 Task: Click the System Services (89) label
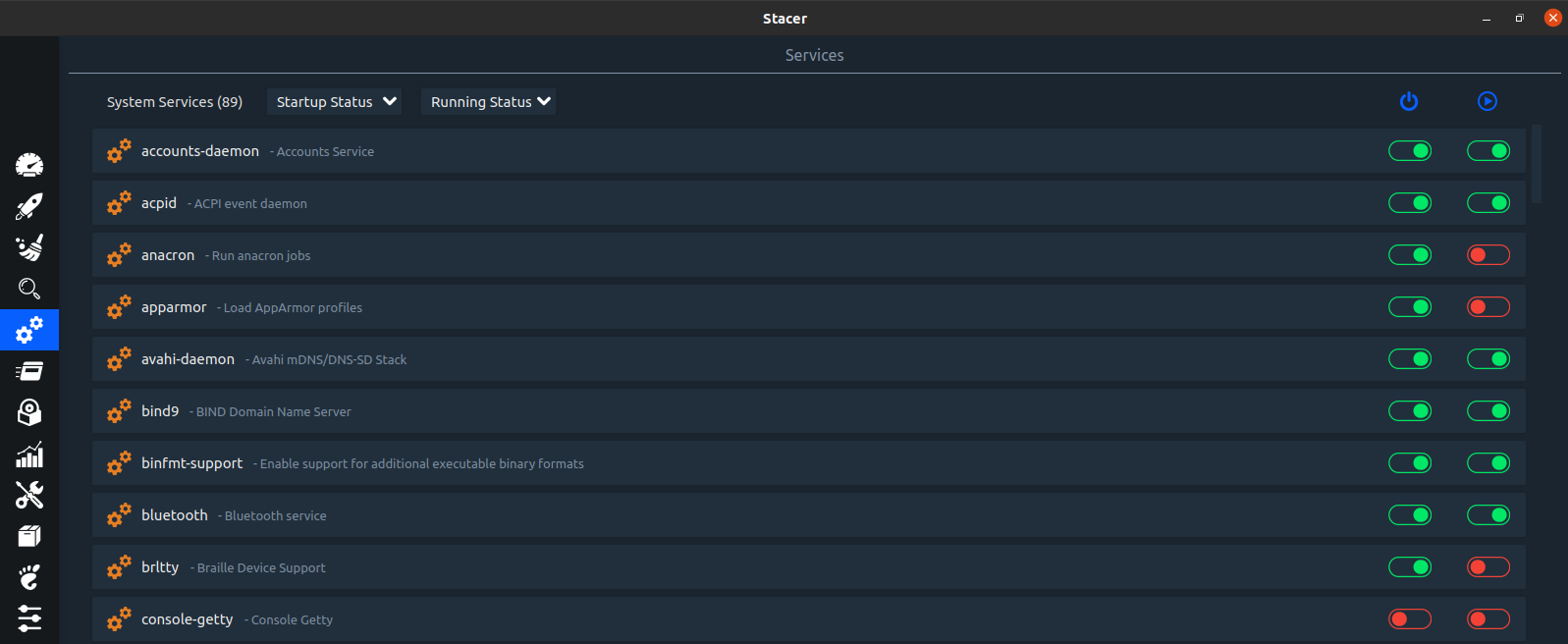175,102
